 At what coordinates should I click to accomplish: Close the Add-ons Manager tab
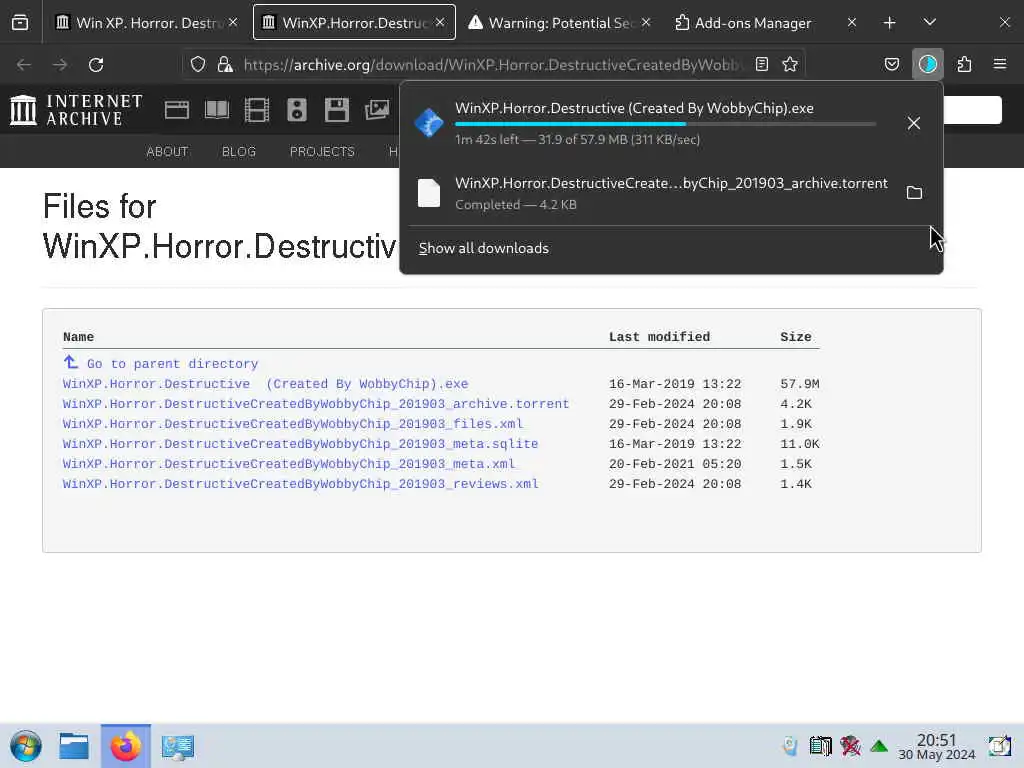click(x=852, y=23)
